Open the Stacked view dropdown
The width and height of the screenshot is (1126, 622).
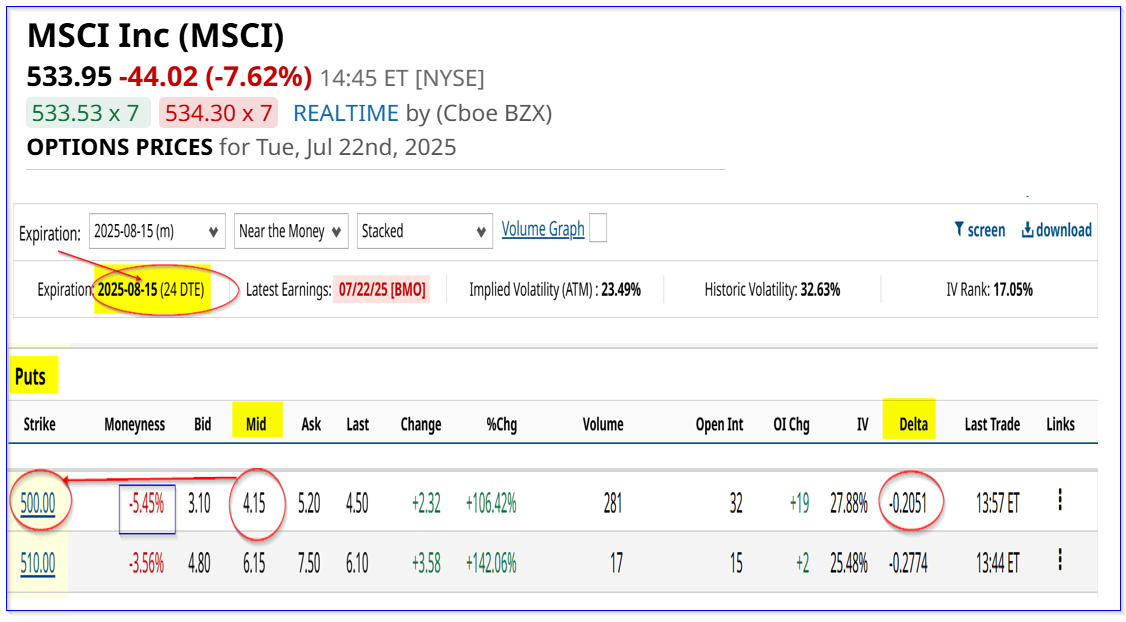pos(424,231)
